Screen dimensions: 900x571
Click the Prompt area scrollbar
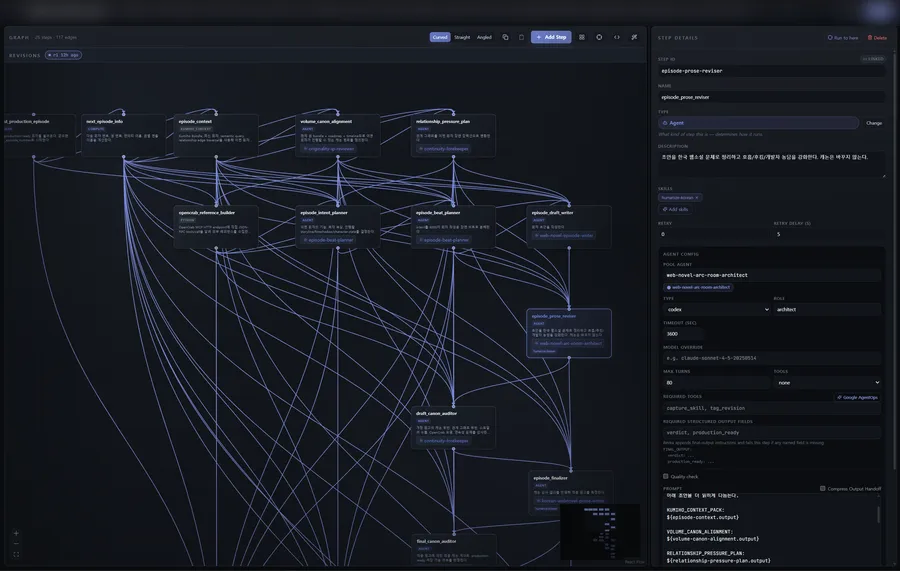(x=879, y=514)
